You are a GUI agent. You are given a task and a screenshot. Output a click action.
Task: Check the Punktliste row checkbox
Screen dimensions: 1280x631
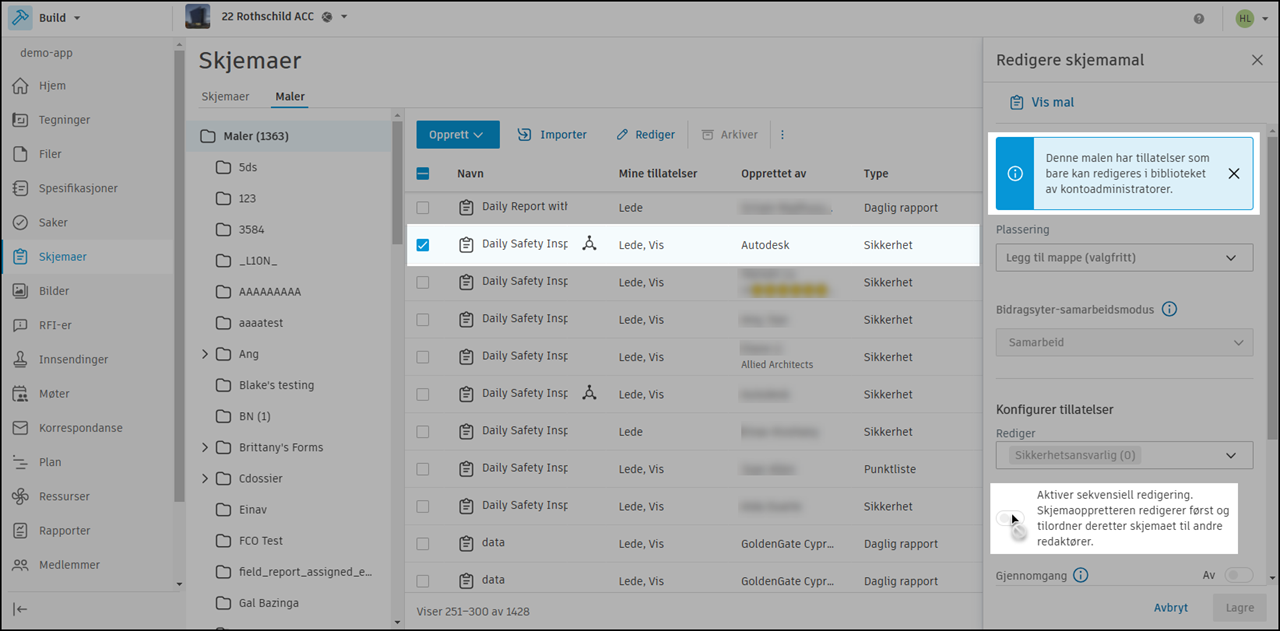(x=423, y=469)
